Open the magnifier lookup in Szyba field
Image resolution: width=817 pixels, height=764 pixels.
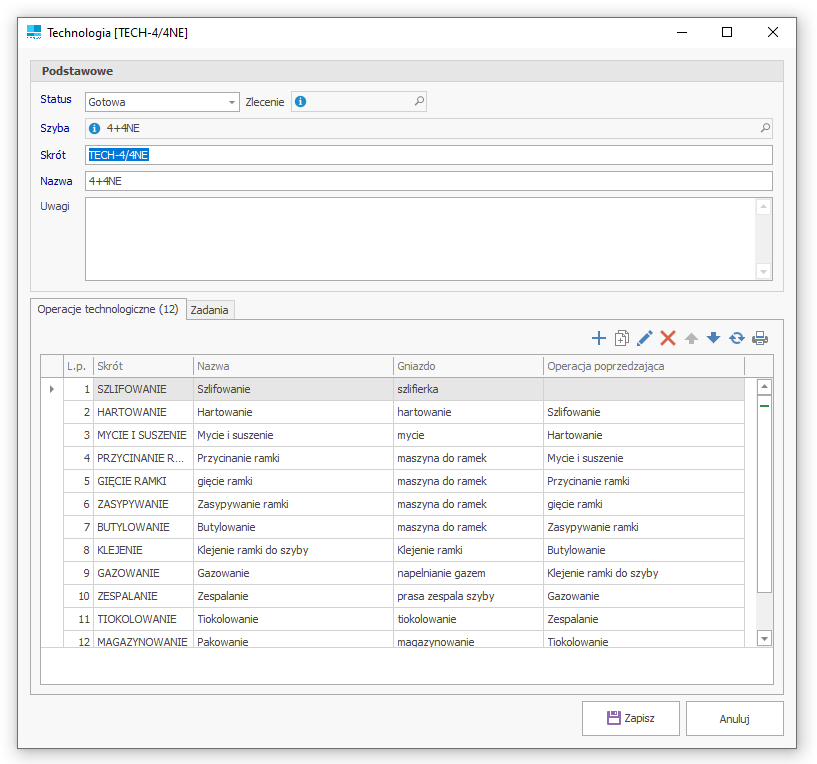pyautogui.click(x=765, y=128)
